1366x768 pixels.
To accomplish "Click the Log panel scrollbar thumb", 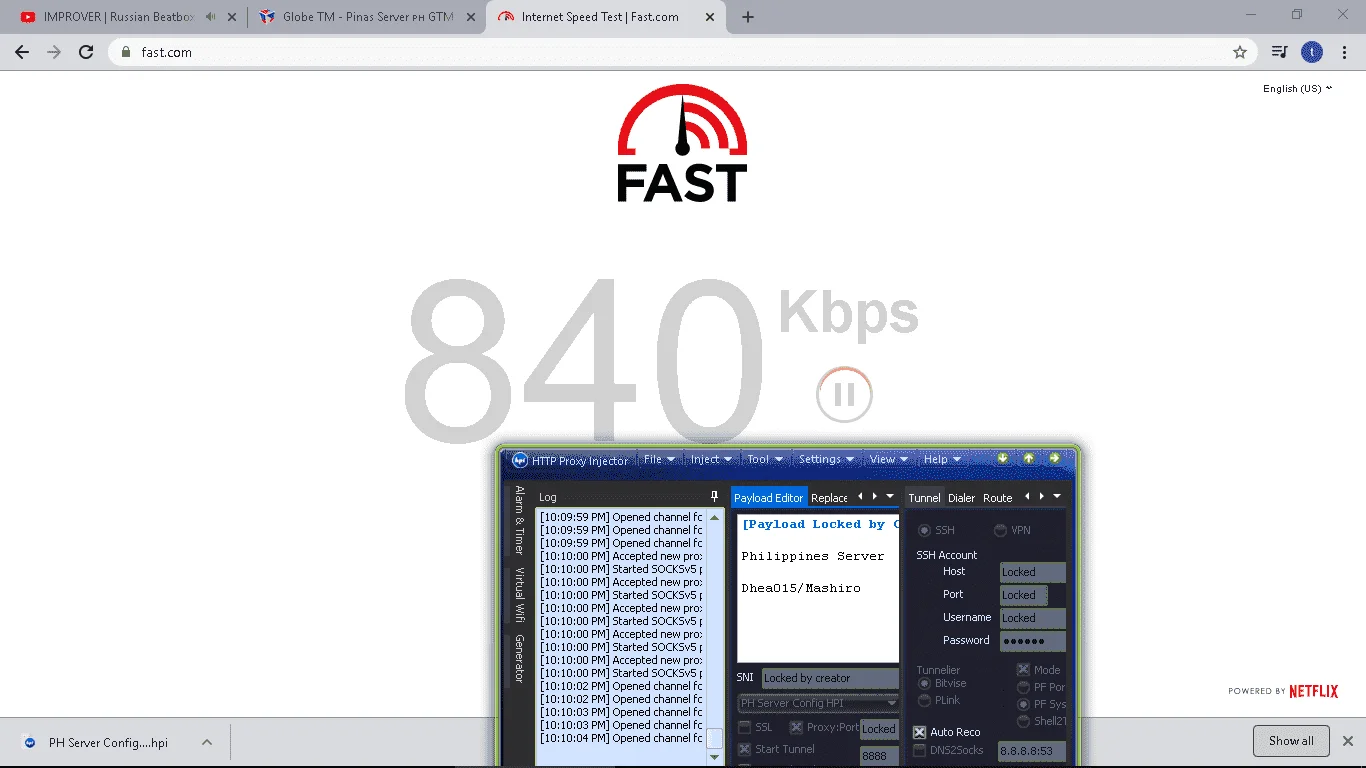I will 714,738.
